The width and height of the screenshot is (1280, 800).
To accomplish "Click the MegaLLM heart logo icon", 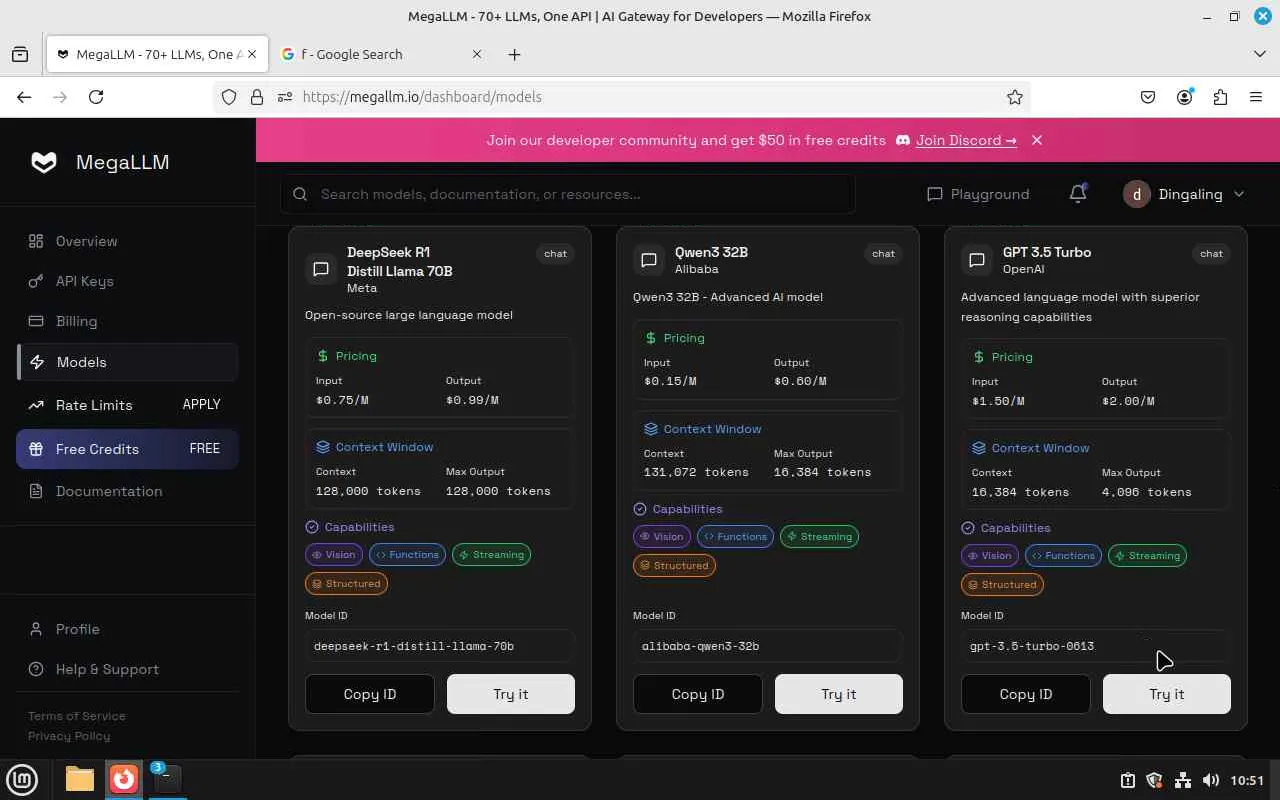I will pyautogui.click(x=44, y=162).
